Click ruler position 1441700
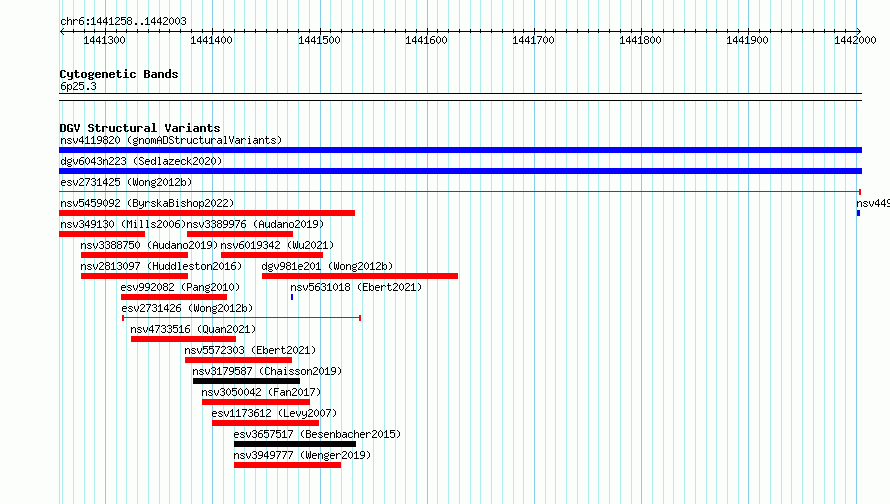Image resolution: width=890 pixels, height=504 pixels. pos(534,40)
